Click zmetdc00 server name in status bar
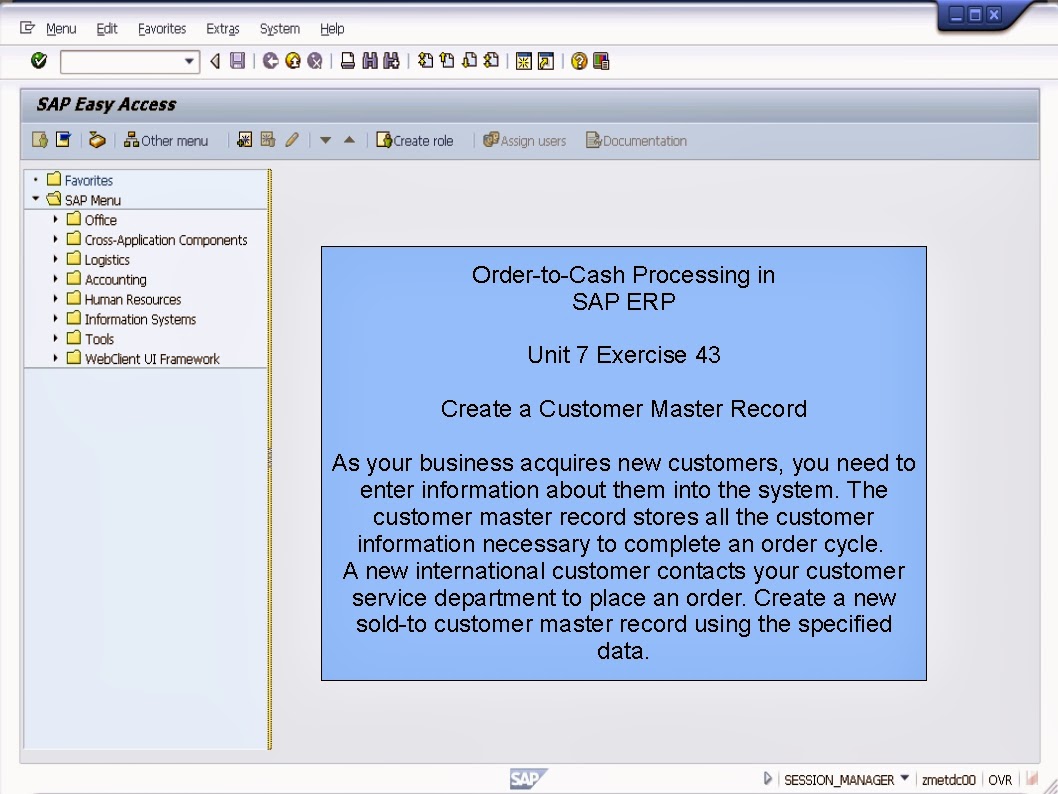Viewport: 1058px width, 794px height. point(948,780)
